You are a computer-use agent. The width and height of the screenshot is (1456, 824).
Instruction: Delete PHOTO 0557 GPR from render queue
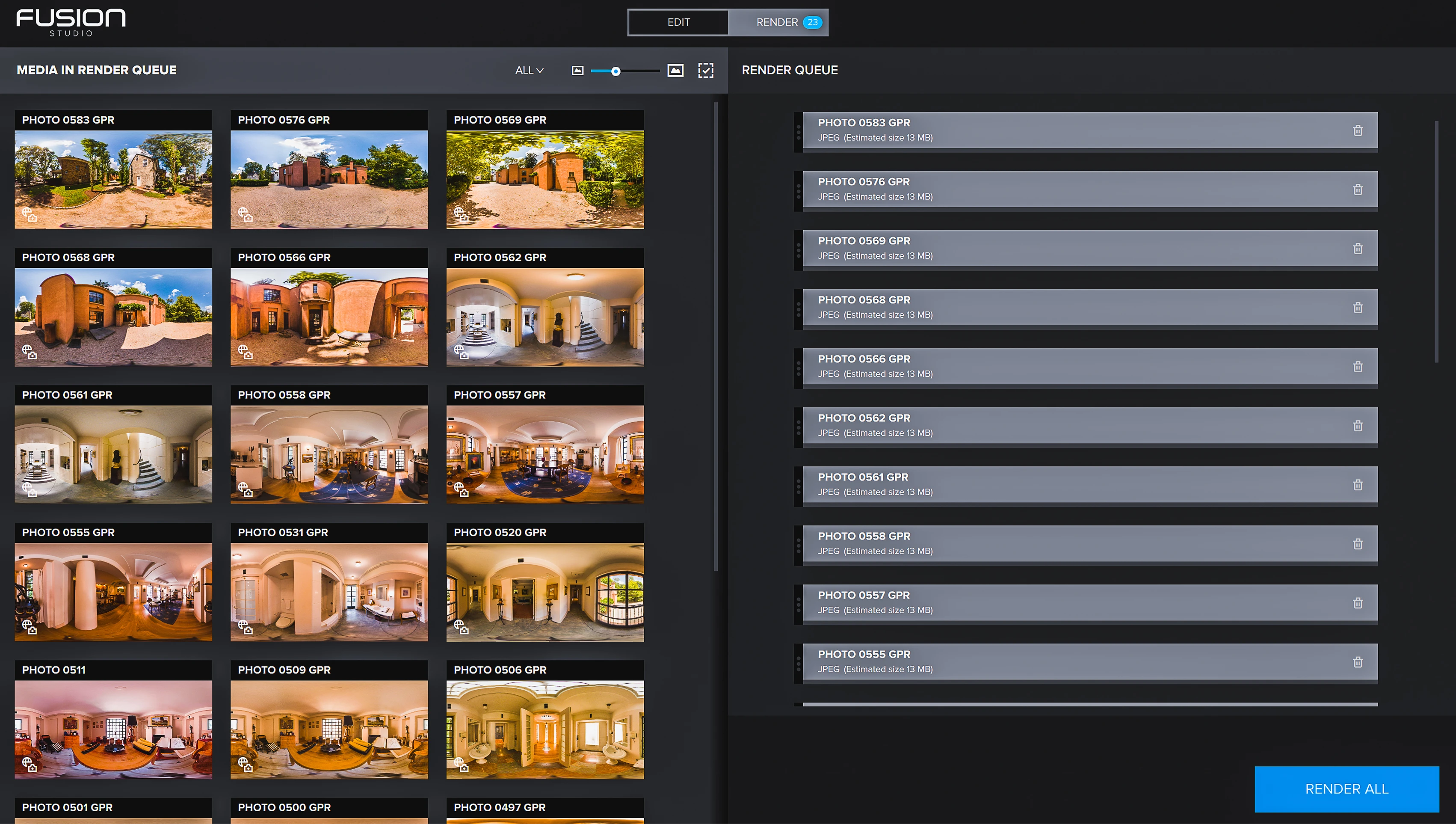(1358, 603)
